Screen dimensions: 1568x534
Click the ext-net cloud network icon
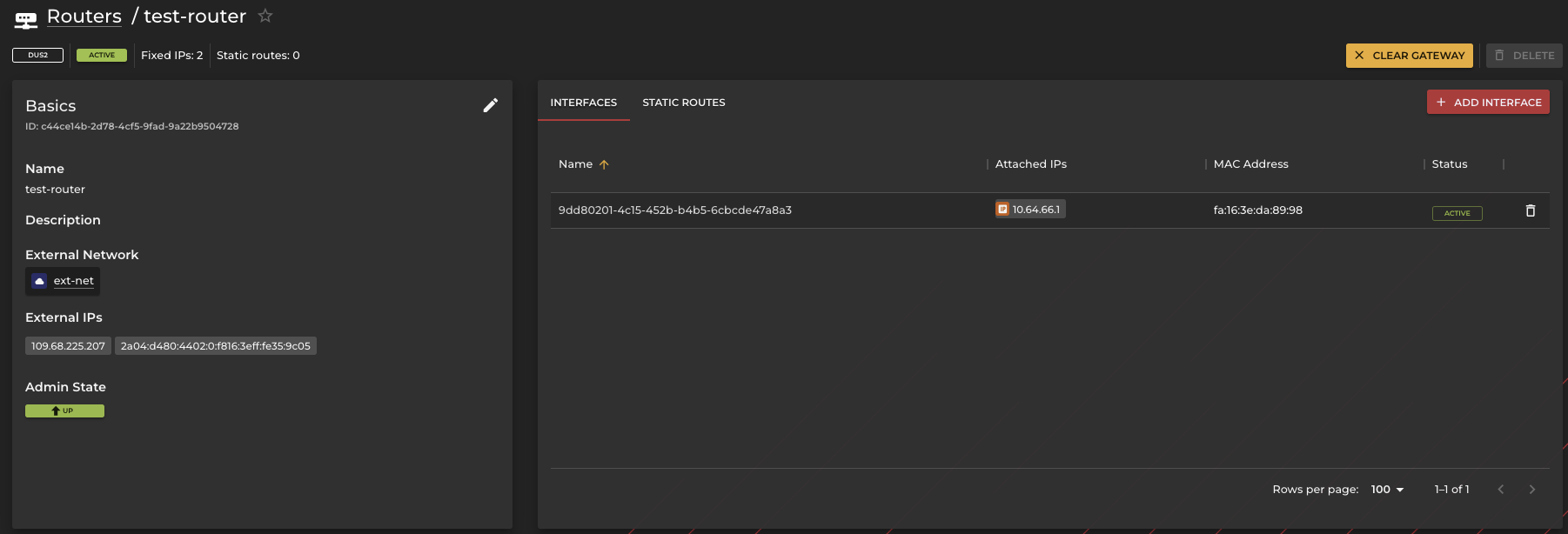click(39, 281)
